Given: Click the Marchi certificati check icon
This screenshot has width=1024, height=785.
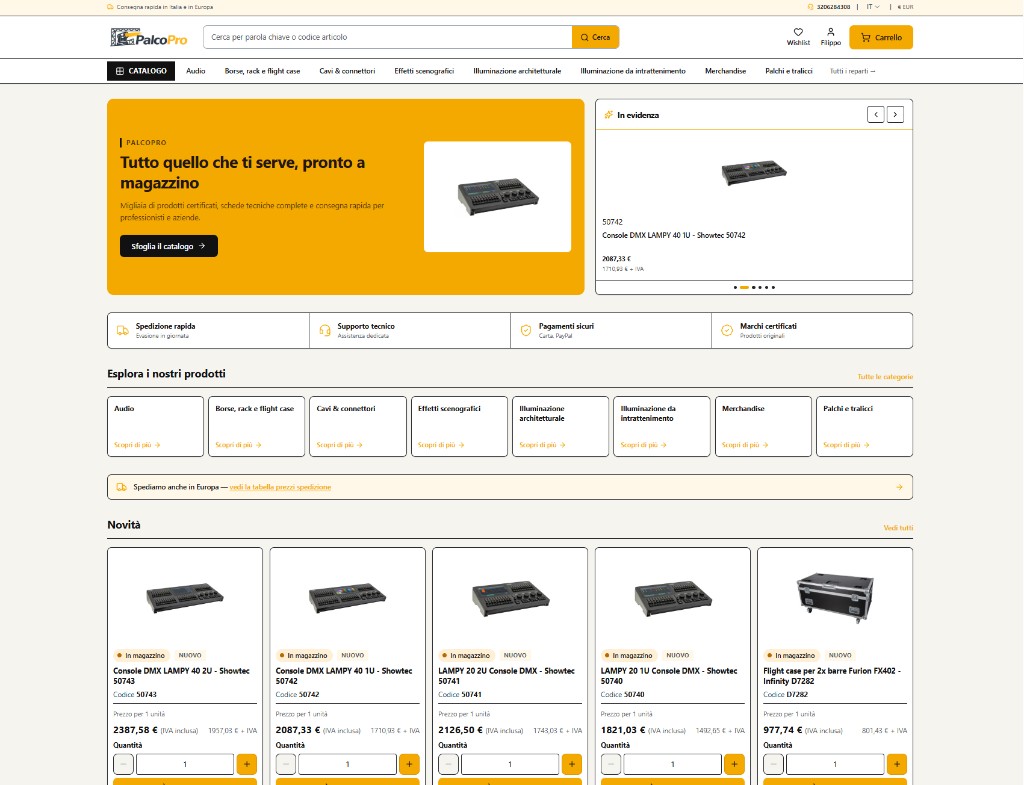Looking at the screenshot, I should click(x=727, y=330).
